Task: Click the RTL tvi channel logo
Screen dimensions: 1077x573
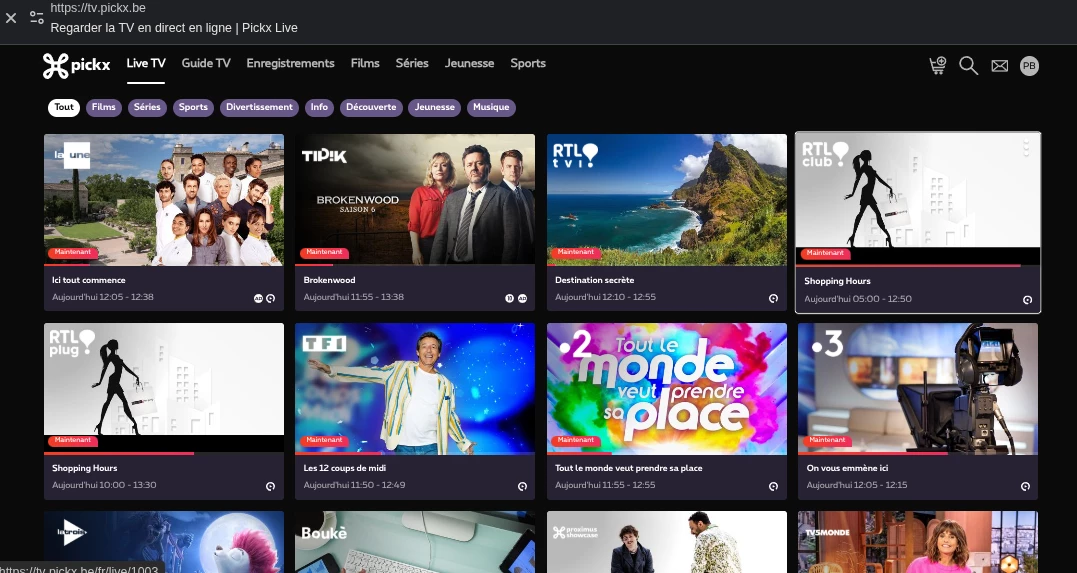Action: point(576,155)
